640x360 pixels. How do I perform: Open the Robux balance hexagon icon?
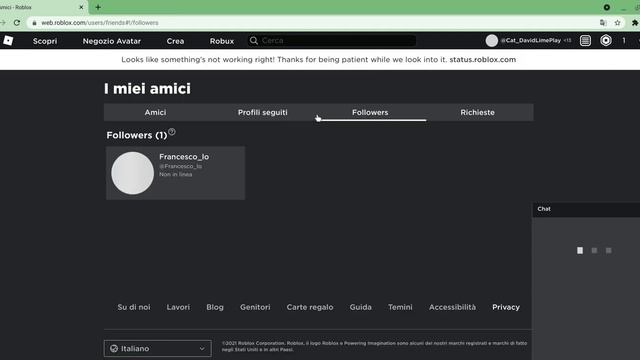(x=606, y=40)
